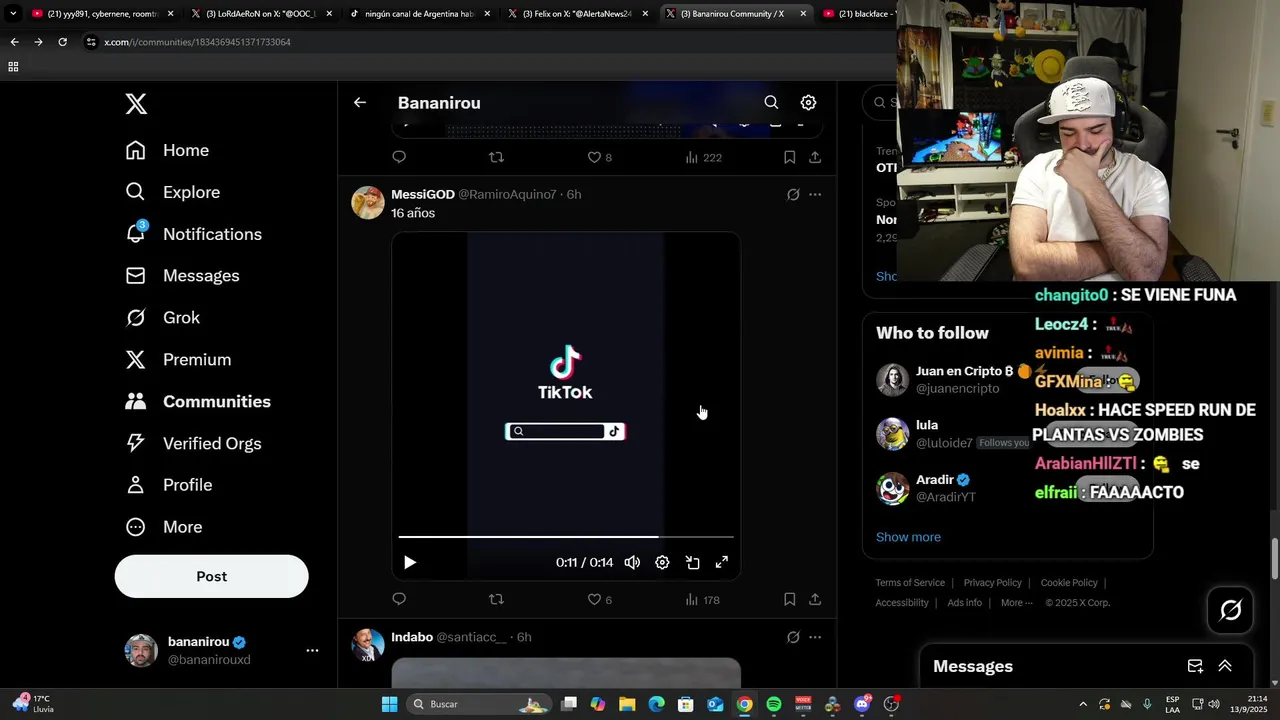
Task: Open MessiGOD profile avatar
Action: (x=368, y=202)
